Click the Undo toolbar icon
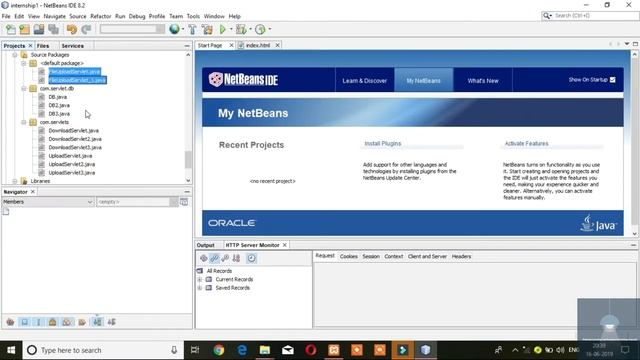The height and width of the screenshot is (360, 640). click(71, 29)
